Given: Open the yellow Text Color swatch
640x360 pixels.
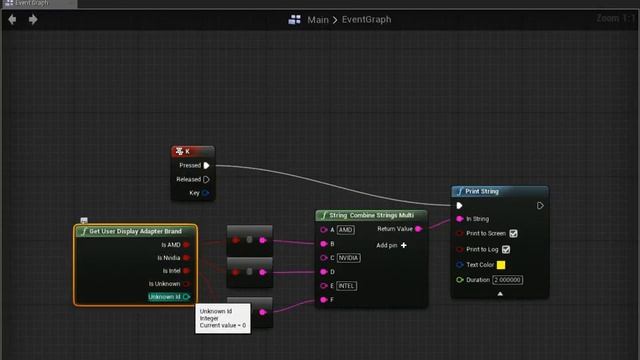Looking at the screenshot, I should (x=501, y=265).
